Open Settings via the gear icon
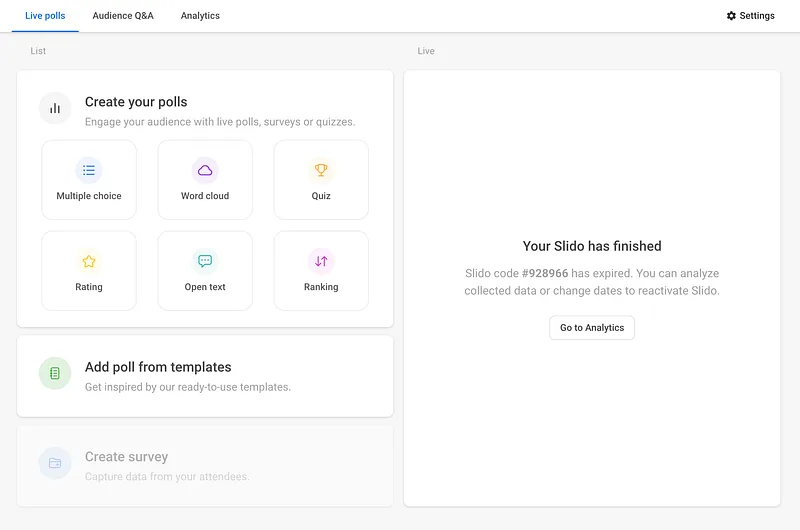The width and height of the screenshot is (800, 530). [x=731, y=16]
